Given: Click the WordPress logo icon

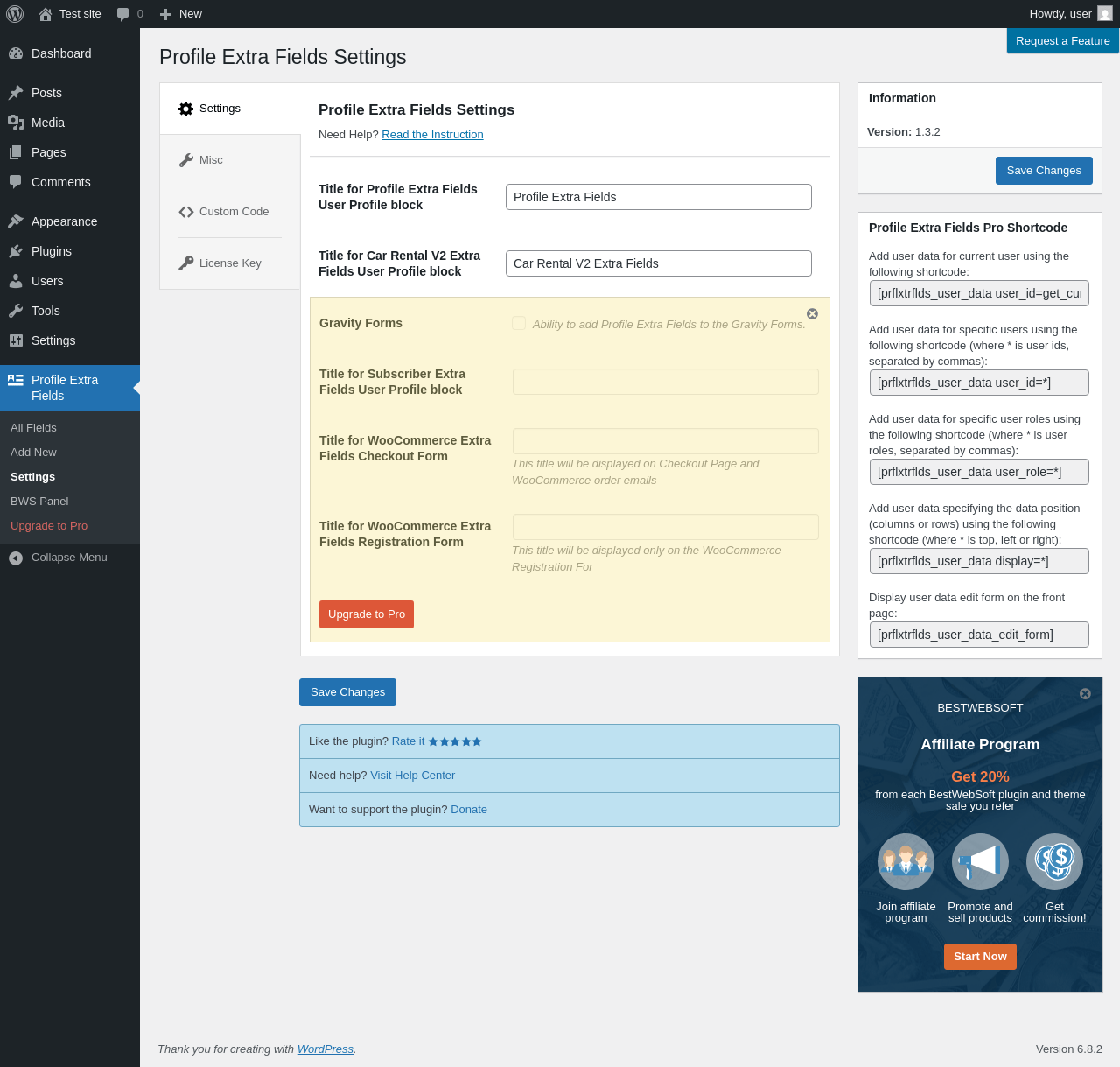Looking at the screenshot, I should 15,14.
